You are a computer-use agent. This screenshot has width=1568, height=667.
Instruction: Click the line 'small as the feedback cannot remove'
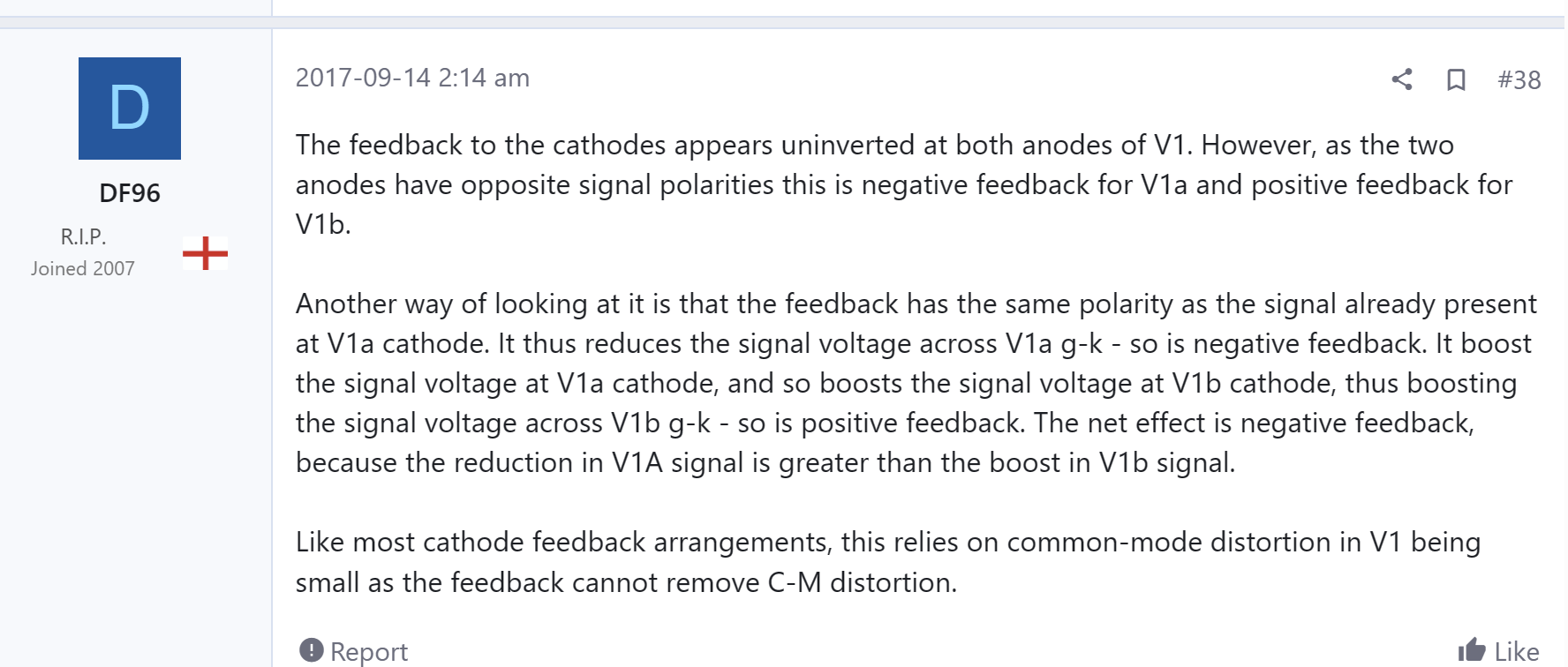[626, 582]
